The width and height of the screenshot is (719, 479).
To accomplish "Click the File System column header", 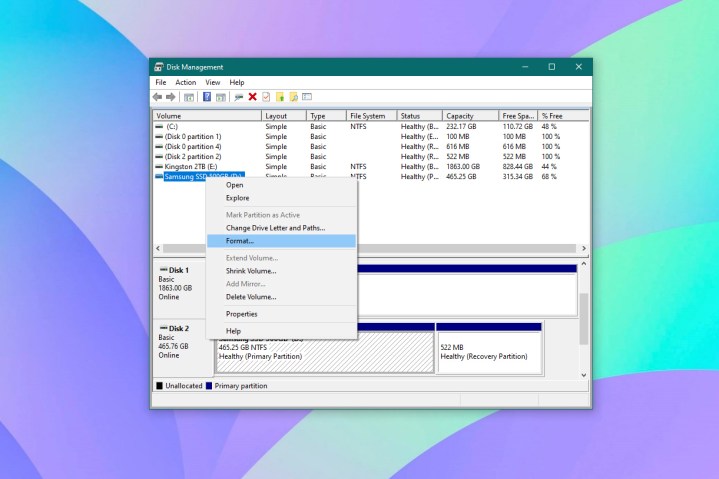I will tap(371, 116).
